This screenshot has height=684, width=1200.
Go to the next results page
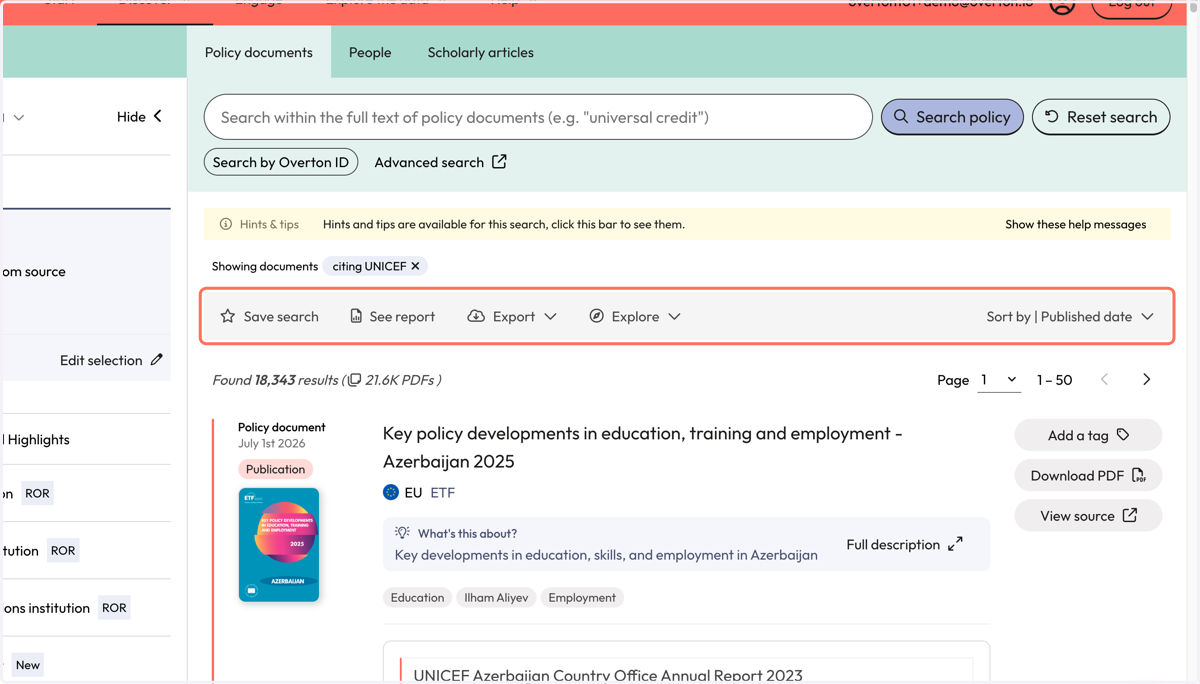click(x=1146, y=380)
